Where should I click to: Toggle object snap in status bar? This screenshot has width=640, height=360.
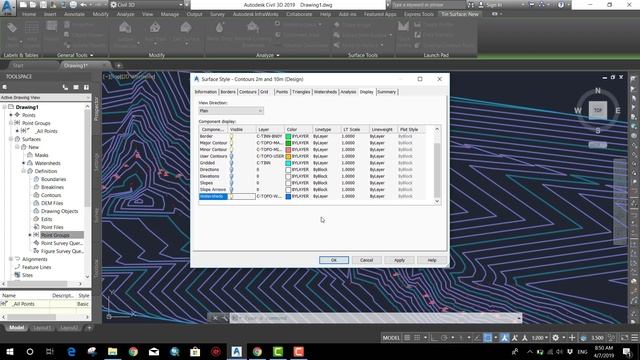(487, 338)
